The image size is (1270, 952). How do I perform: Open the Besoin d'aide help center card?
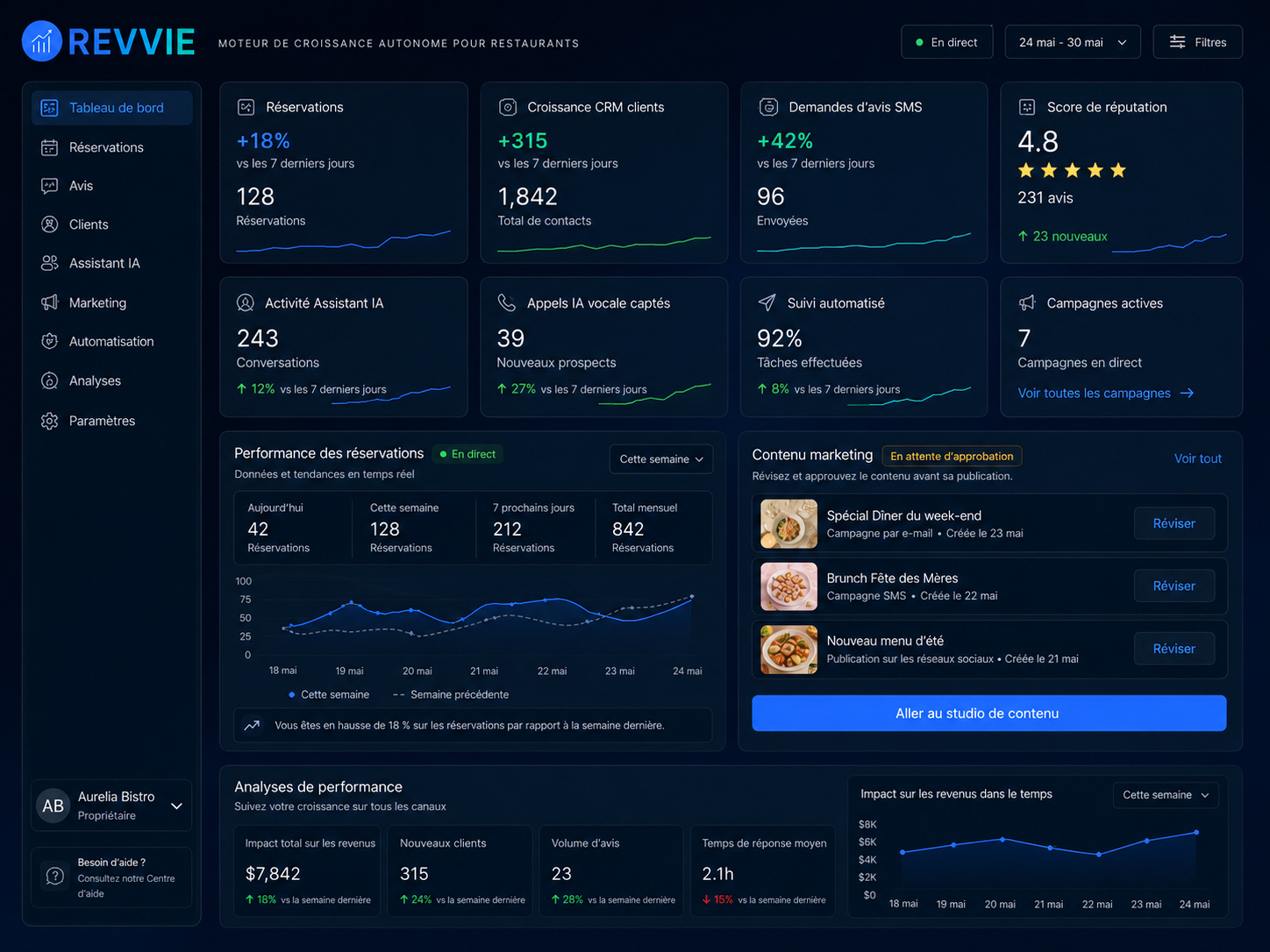coord(111,877)
